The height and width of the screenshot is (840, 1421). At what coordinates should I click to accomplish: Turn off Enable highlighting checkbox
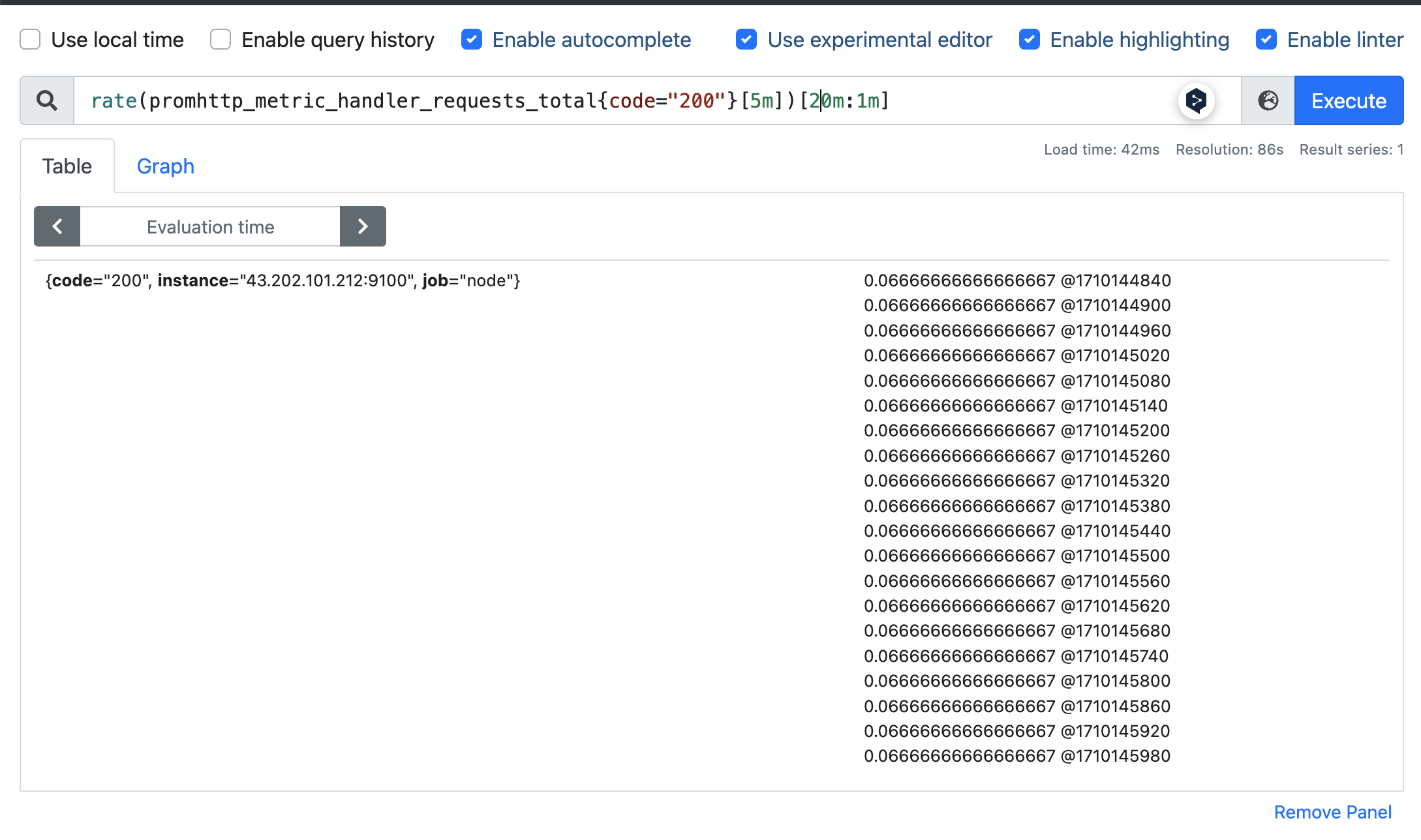coord(1029,40)
